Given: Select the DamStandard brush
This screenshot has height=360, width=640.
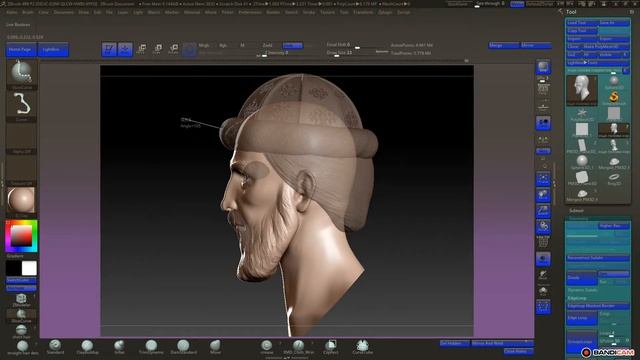Looking at the screenshot, I should tap(183, 347).
